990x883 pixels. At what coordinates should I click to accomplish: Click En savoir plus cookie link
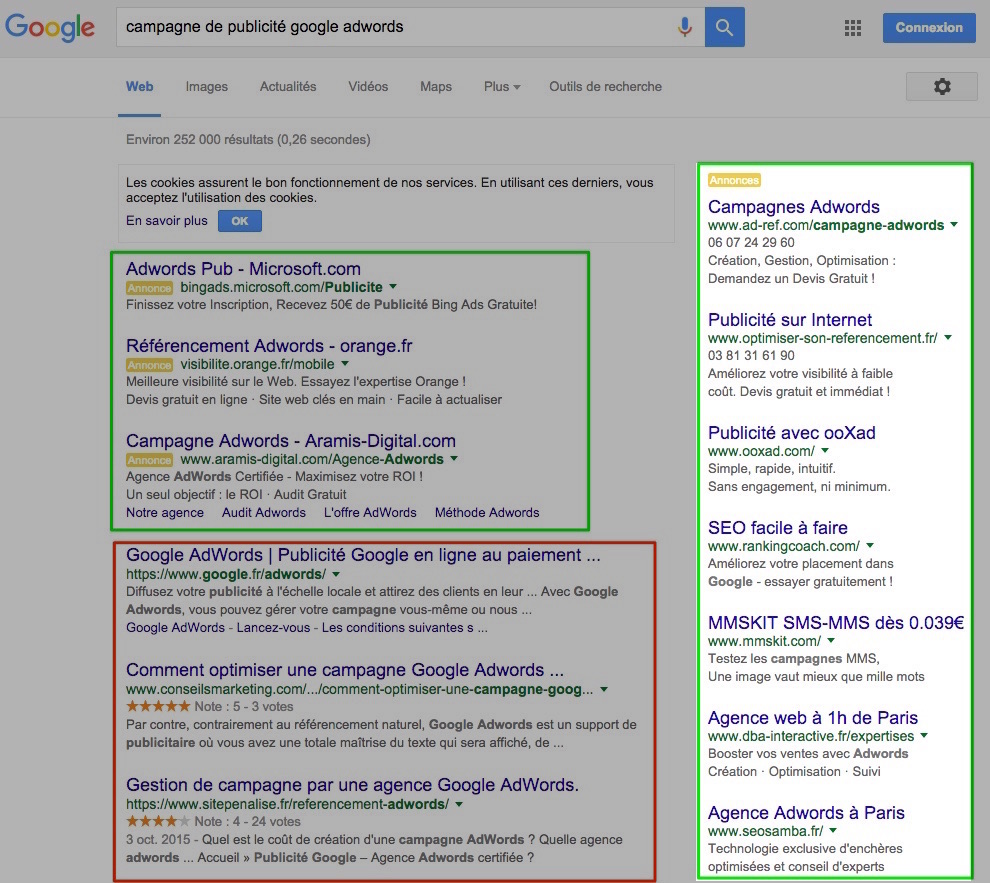pyautogui.click(x=167, y=220)
